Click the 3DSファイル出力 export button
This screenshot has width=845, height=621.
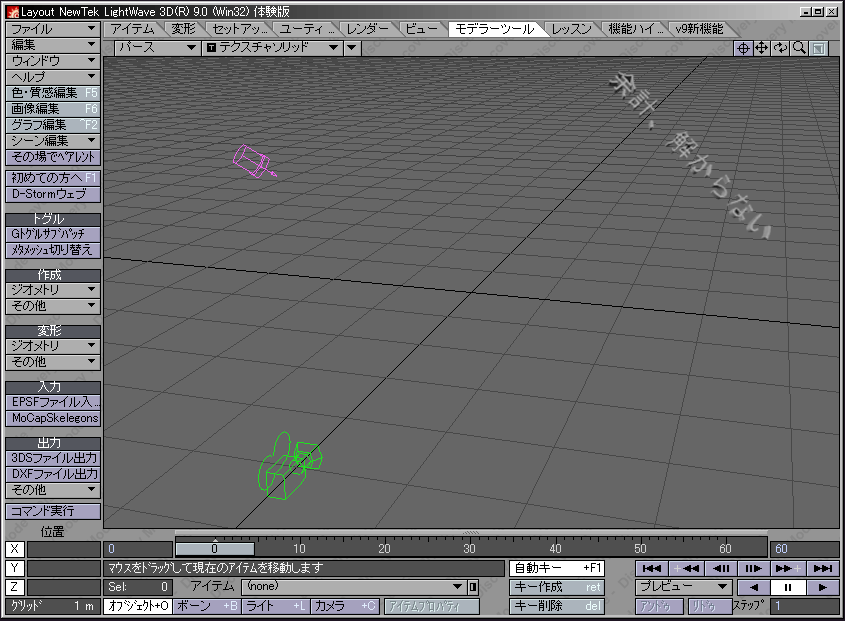pos(53,458)
